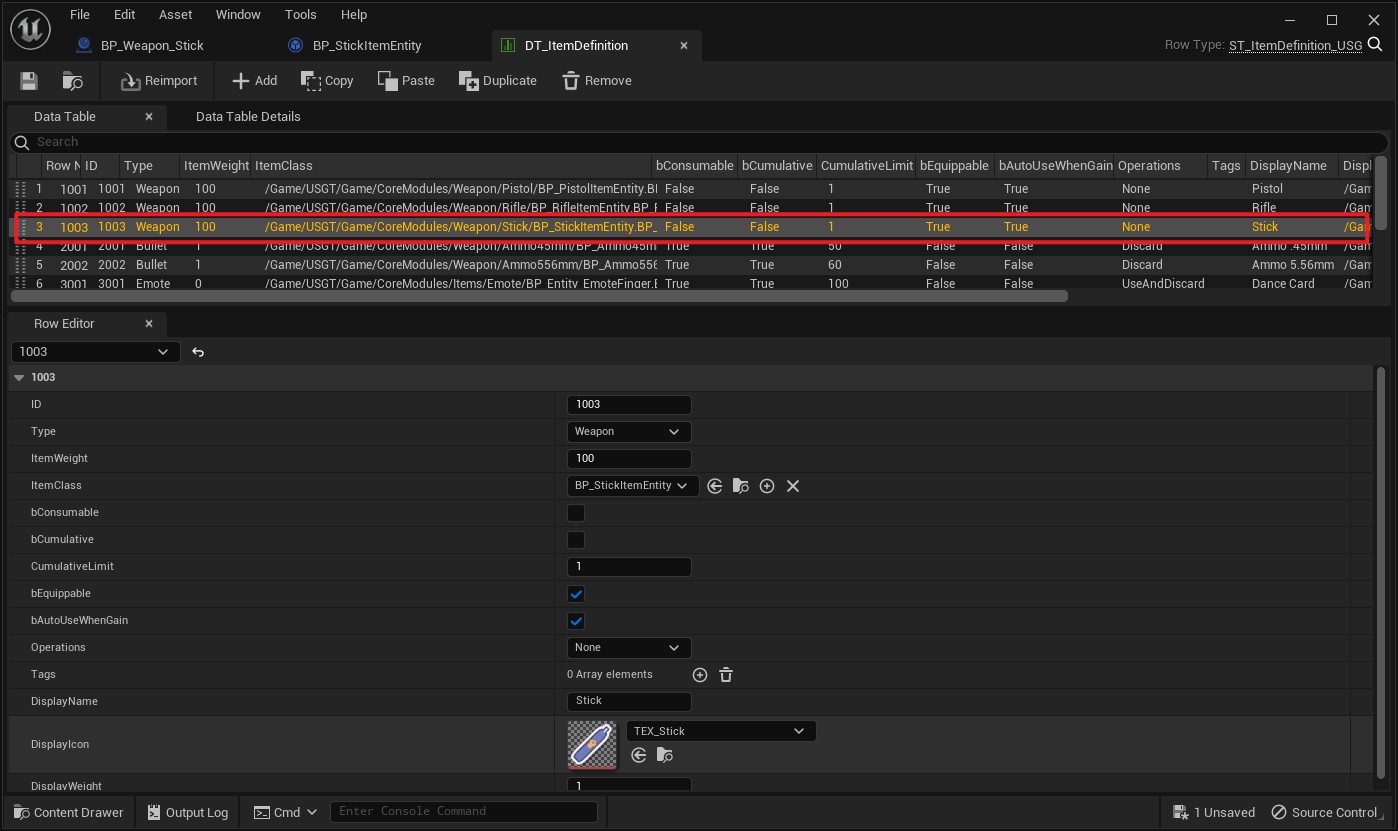Open the Content Drawer
1398x831 pixels.
click(69, 812)
